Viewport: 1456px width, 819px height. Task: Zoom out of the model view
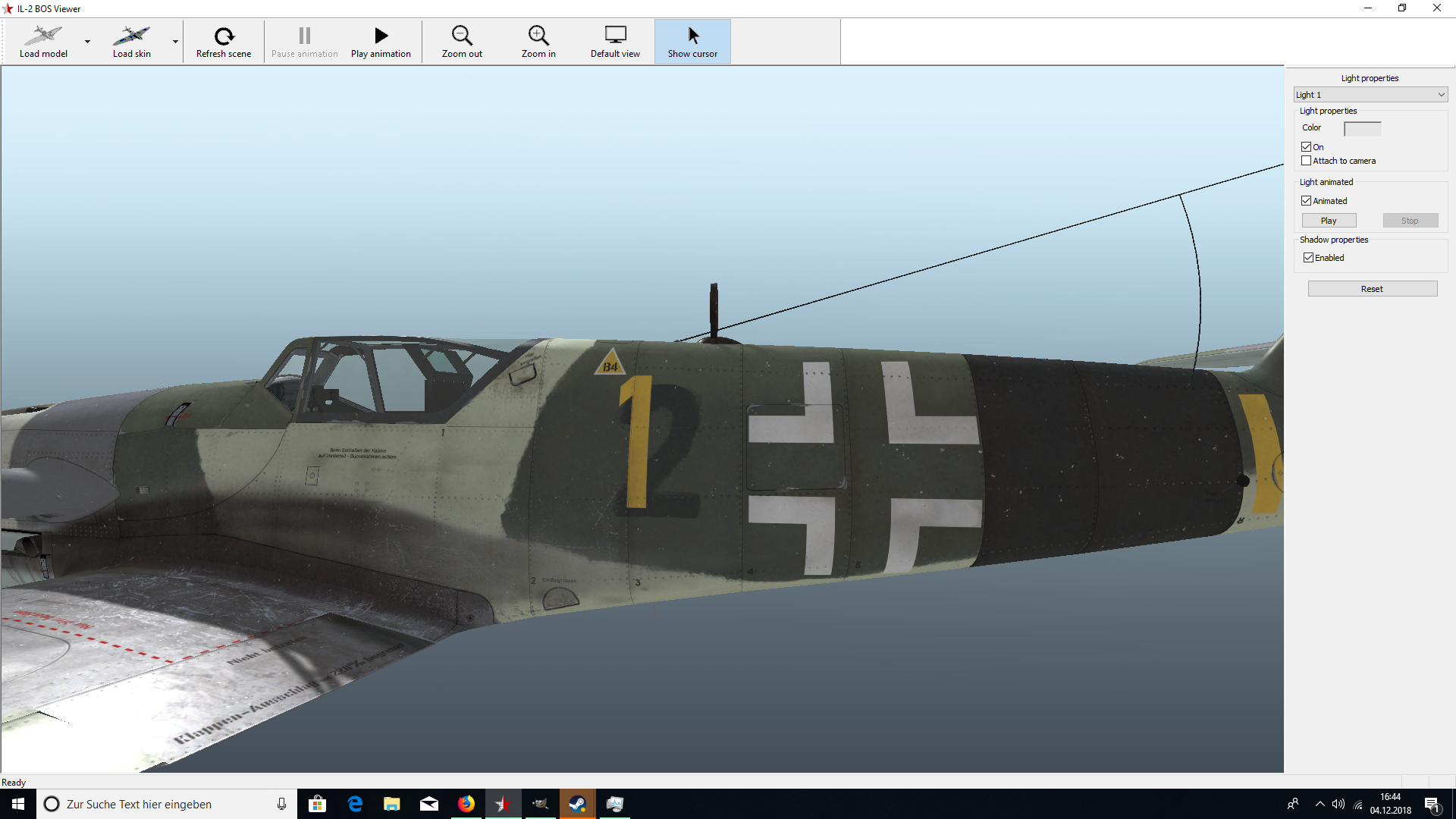[462, 42]
